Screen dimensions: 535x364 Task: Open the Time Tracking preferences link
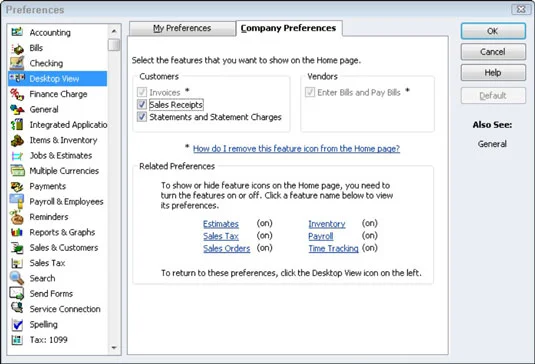click(333, 248)
